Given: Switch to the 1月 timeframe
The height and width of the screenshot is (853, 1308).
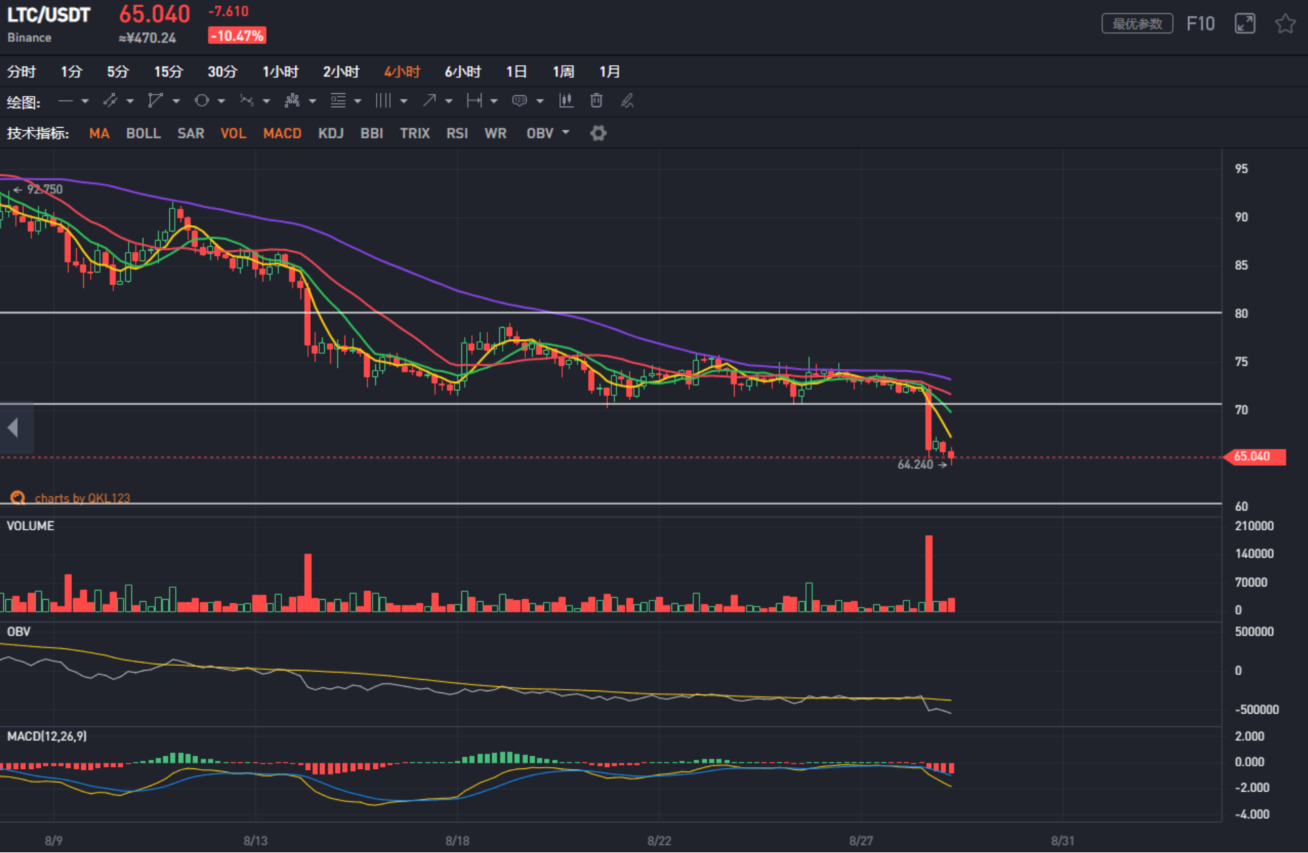Looking at the screenshot, I should [610, 72].
